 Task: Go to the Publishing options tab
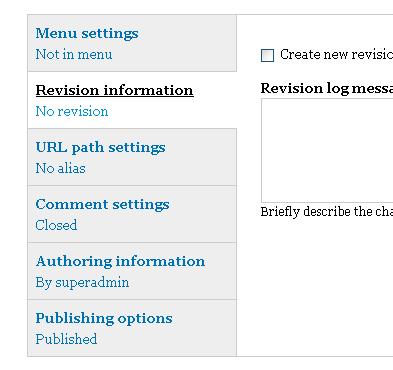104,318
